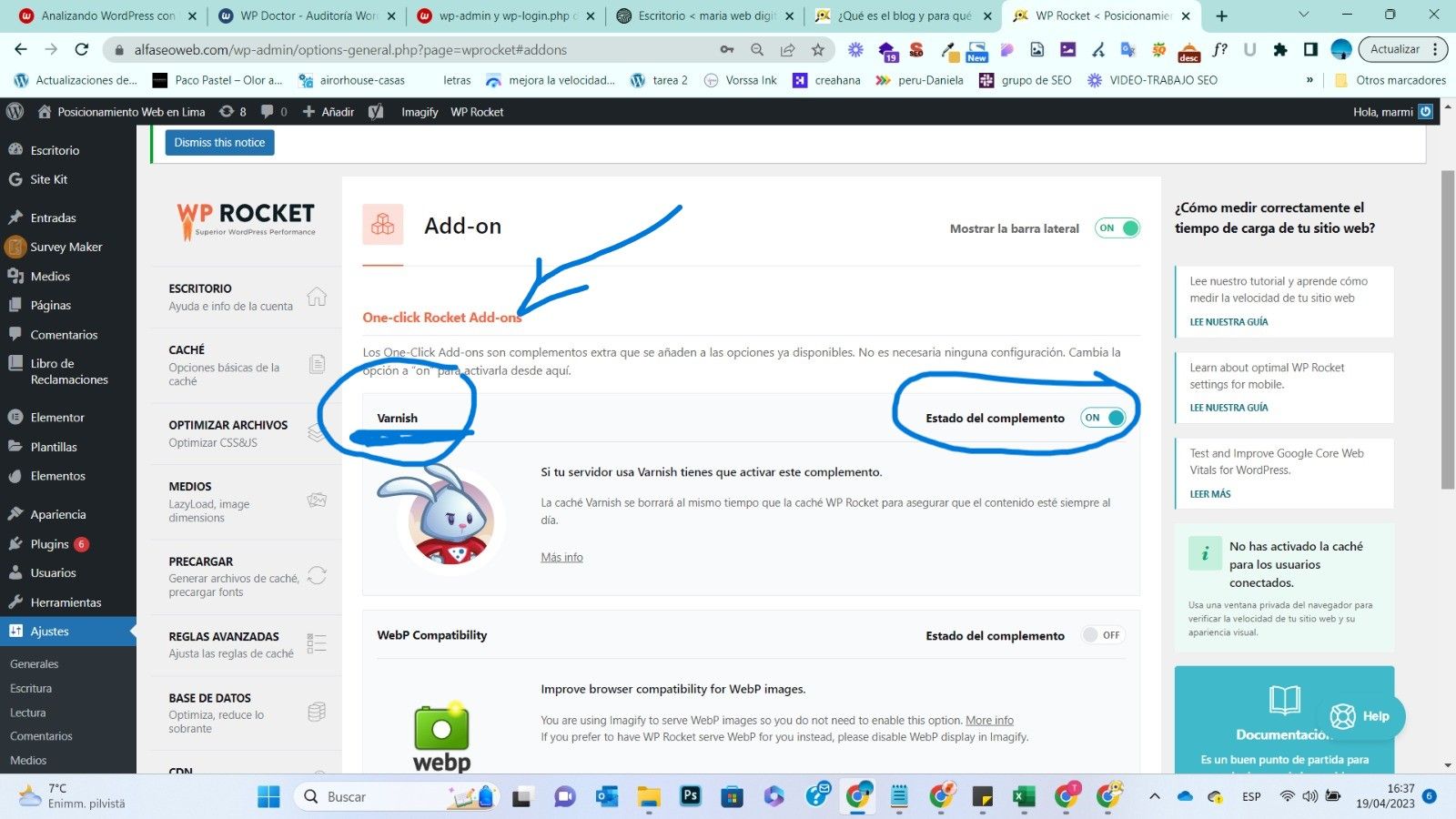The height and width of the screenshot is (819, 1456).
Task: Click the Actualizar browser button
Action: tap(1402, 49)
